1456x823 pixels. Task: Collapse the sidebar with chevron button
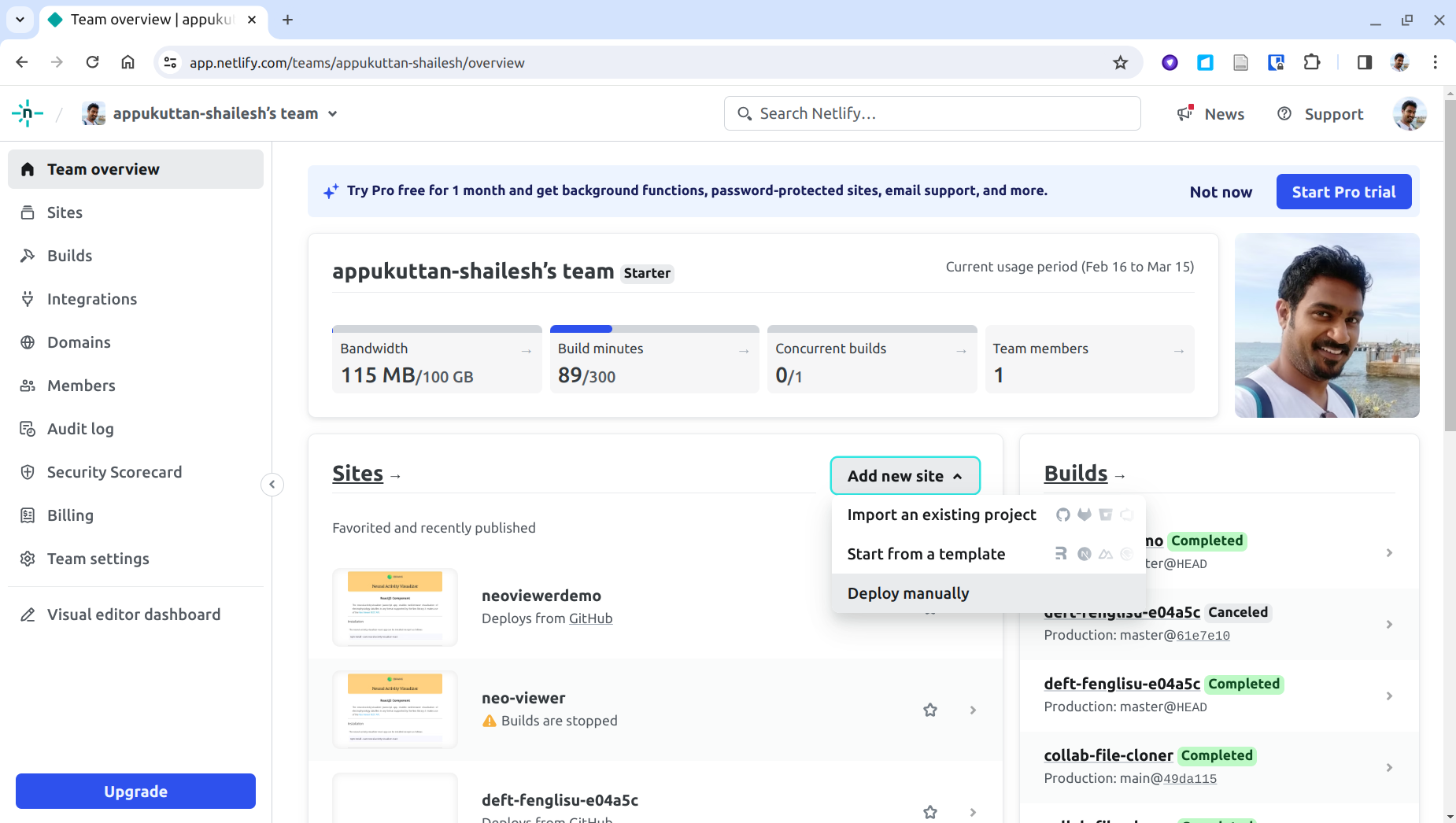pos(272,484)
